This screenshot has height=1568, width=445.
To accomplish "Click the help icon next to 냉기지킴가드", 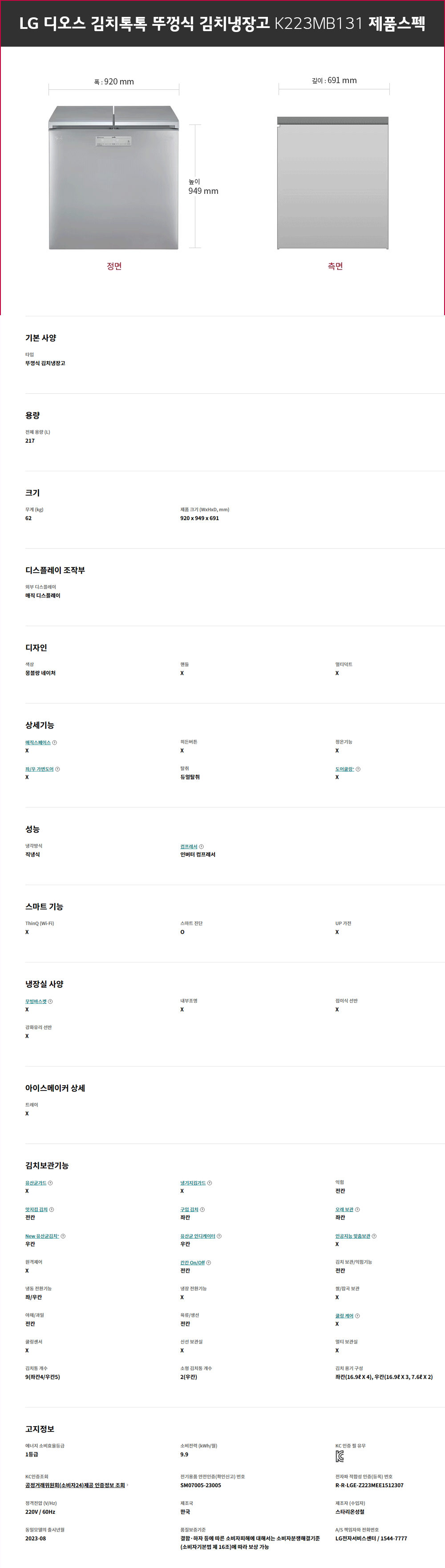I will [210, 1183].
